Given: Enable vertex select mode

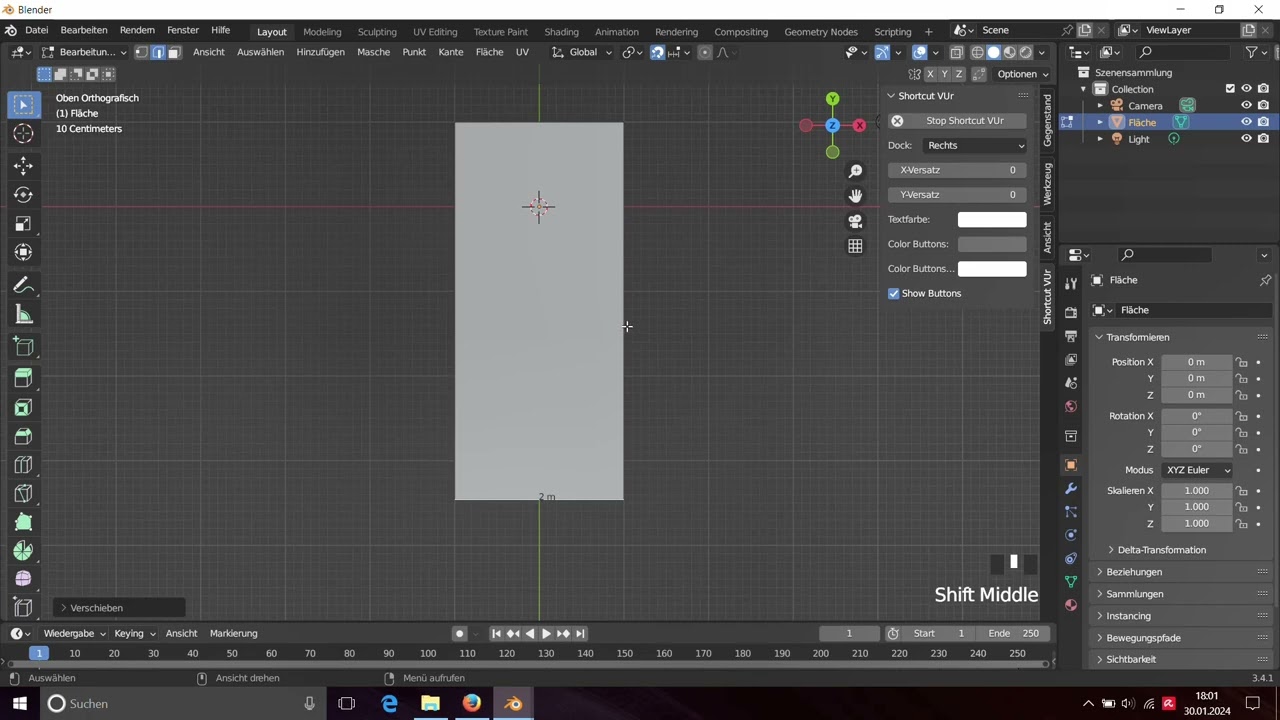Looking at the screenshot, I should click(141, 52).
